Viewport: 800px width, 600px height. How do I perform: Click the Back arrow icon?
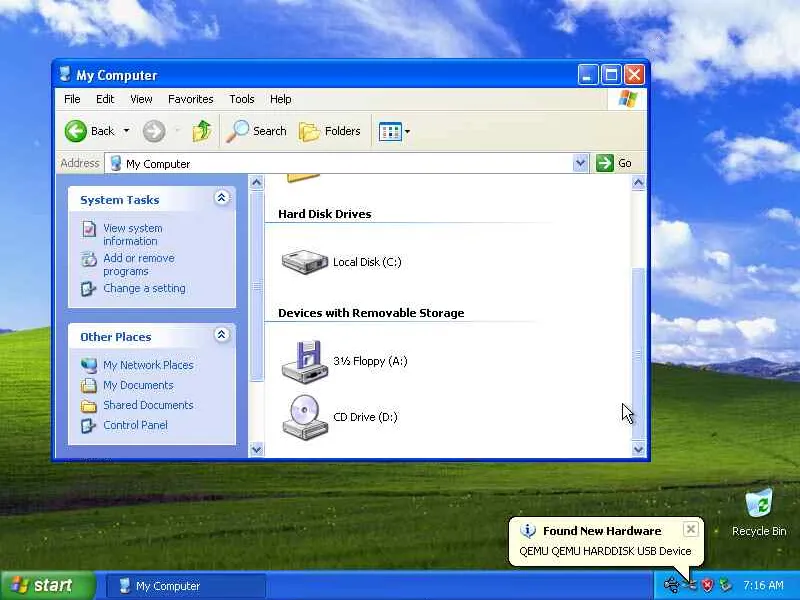76,131
